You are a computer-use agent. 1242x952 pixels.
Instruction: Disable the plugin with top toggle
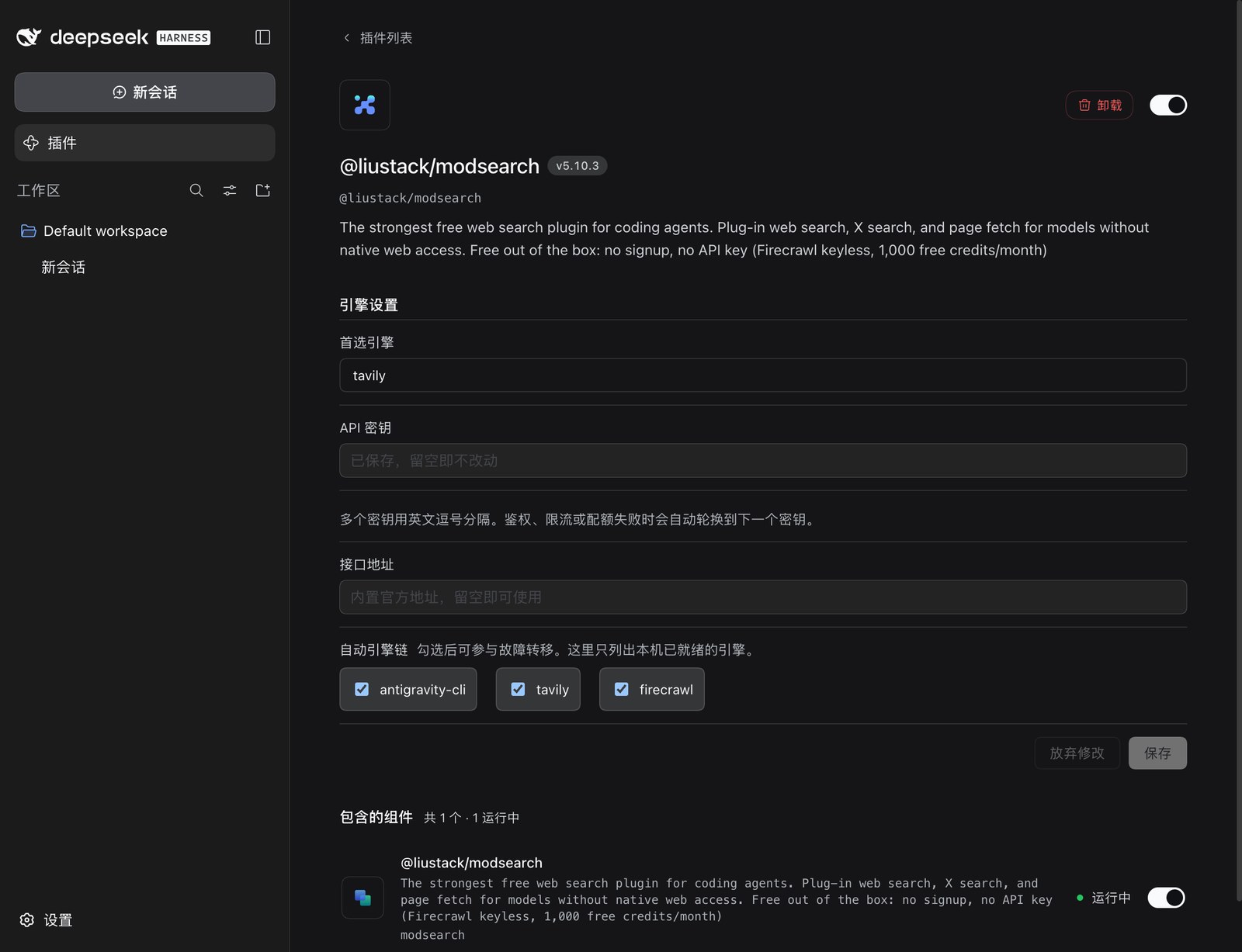pos(1168,105)
